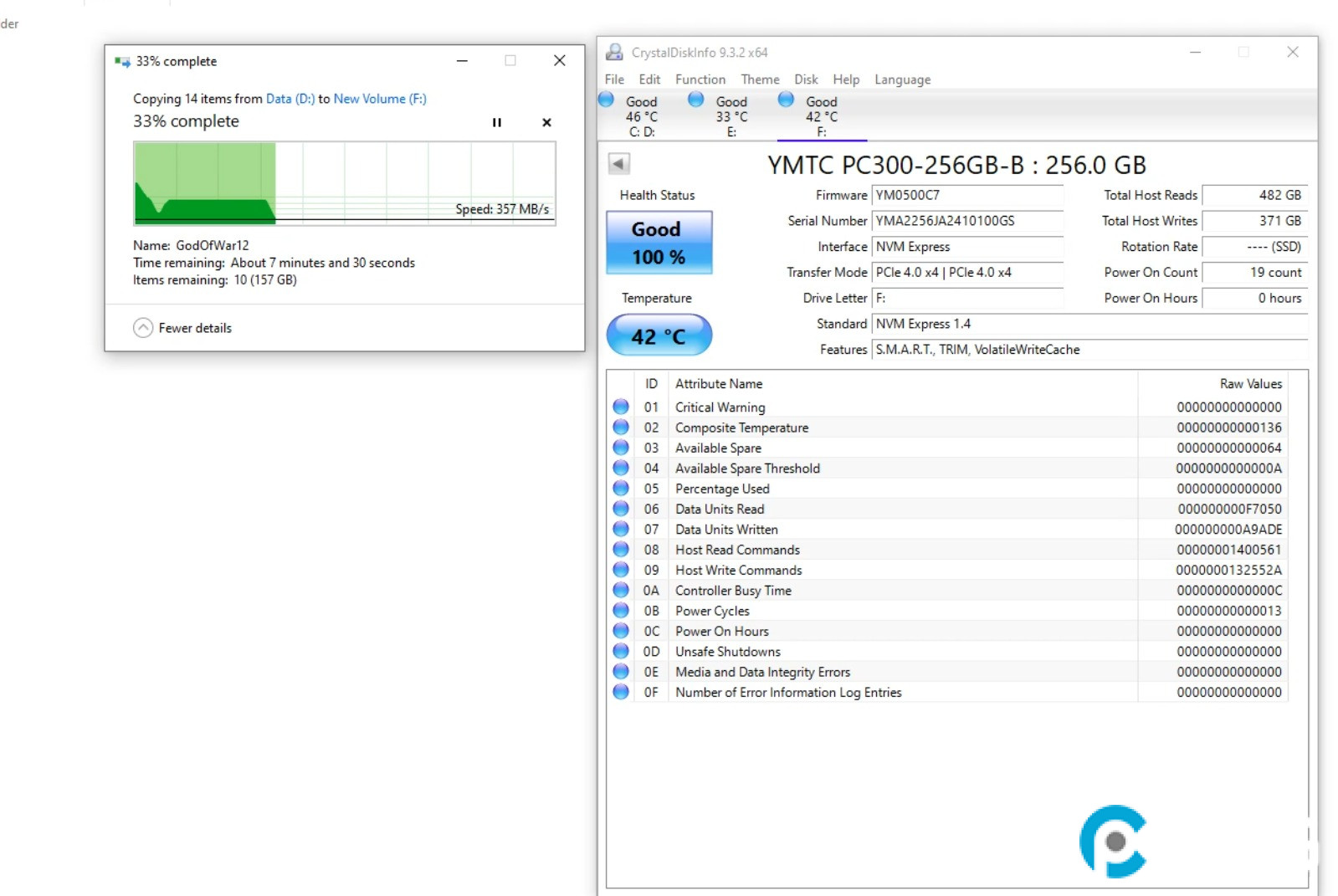Click the Features field with S.M.A.R.T., TRIM
The height and width of the screenshot is (896, 1338).
point(1089,350)
